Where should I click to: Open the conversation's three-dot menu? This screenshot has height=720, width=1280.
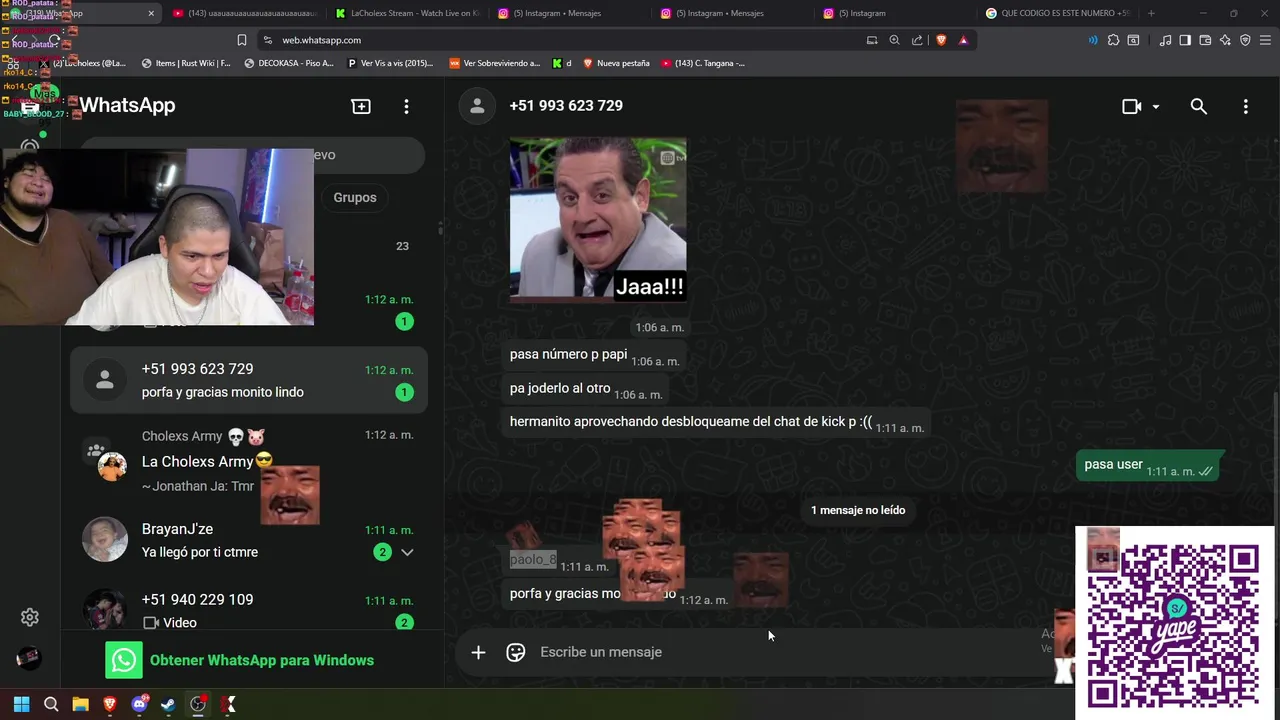tap(1245, 106)
